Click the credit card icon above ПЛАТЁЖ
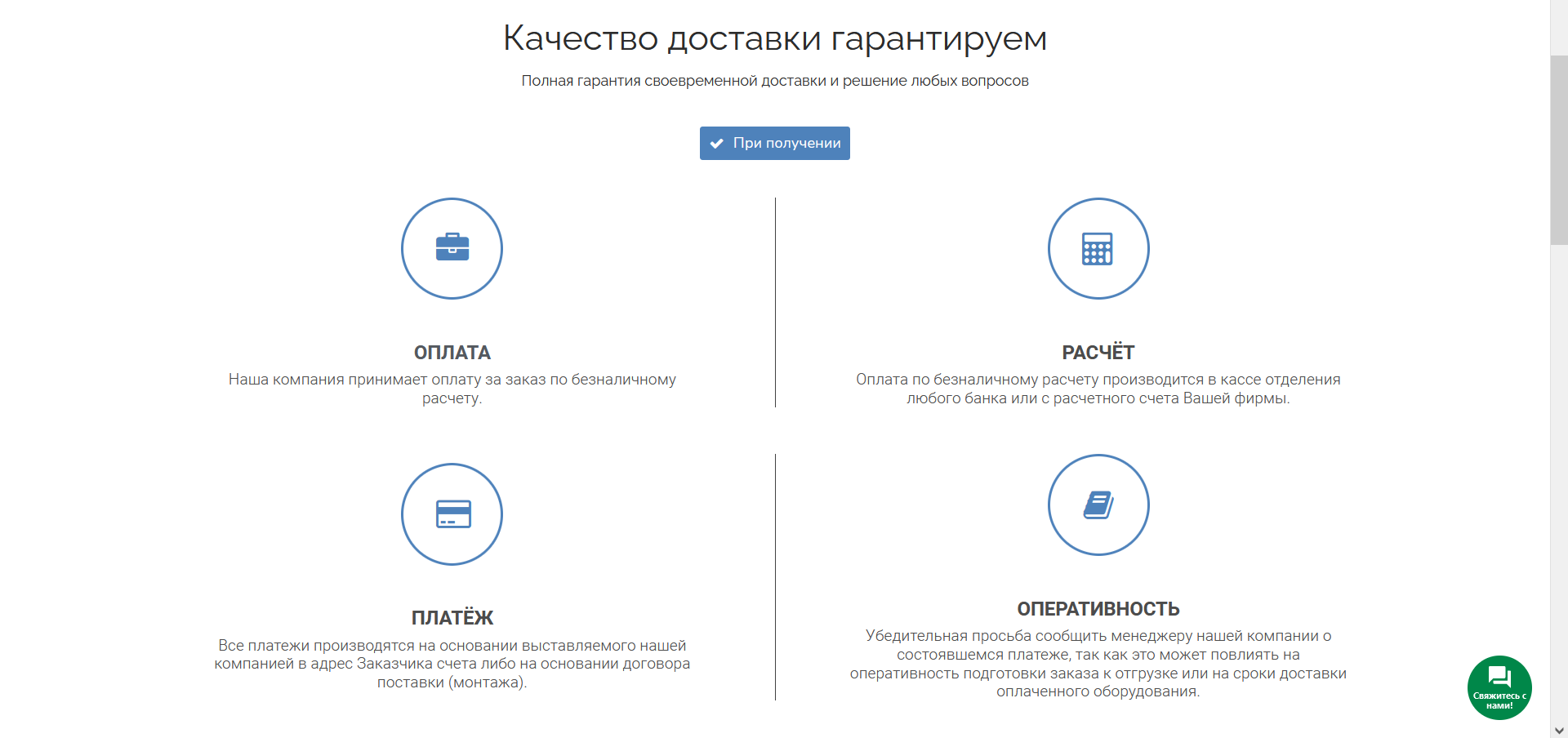This screenshot has height=738, width=1568. pos(453,513)
